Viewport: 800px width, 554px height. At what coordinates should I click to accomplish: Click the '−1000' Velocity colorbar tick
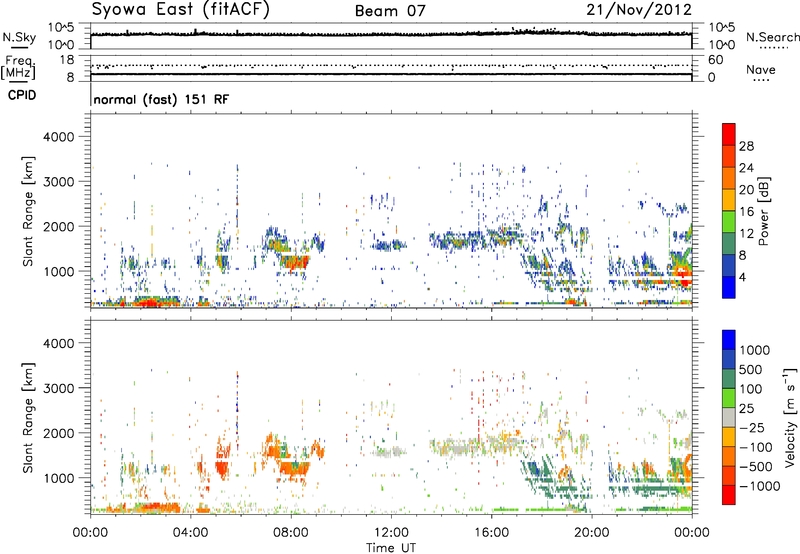[759, 486]
